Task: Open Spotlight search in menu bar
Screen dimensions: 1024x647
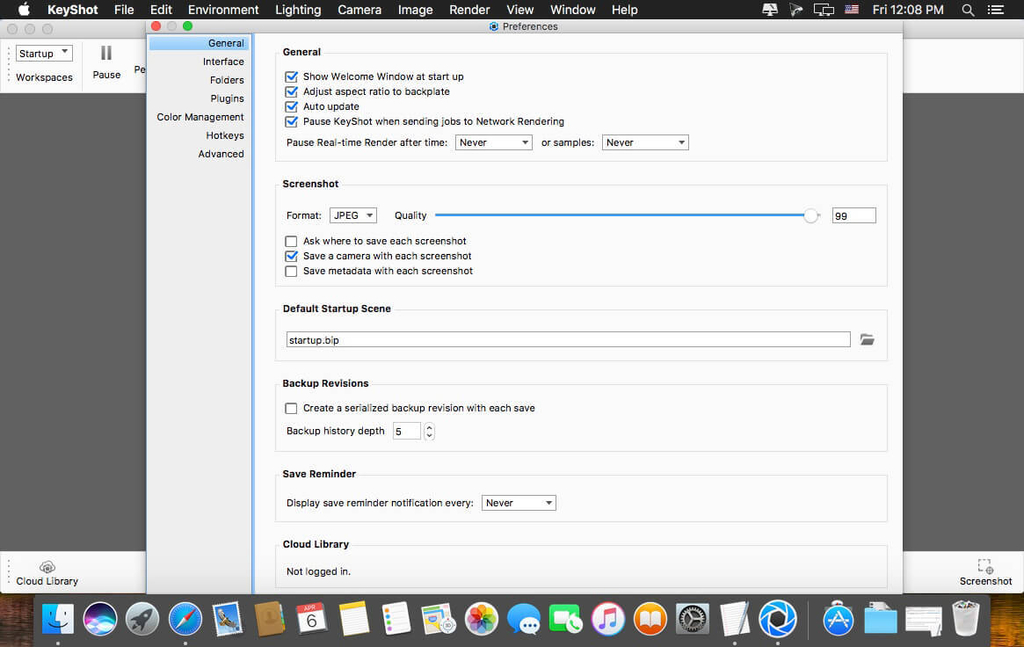Action: (x=968, y=10)
